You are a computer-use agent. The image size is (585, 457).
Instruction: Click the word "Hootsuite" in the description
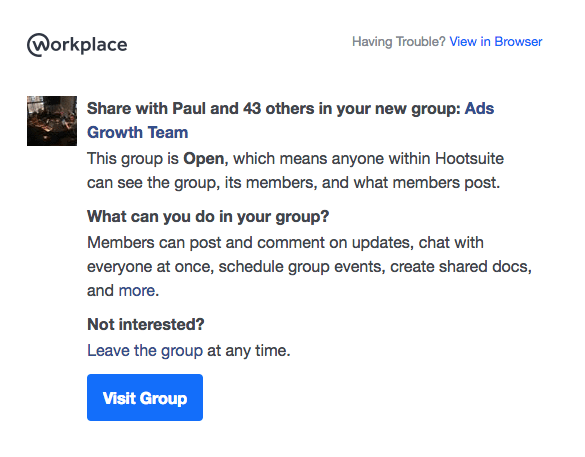469,159
